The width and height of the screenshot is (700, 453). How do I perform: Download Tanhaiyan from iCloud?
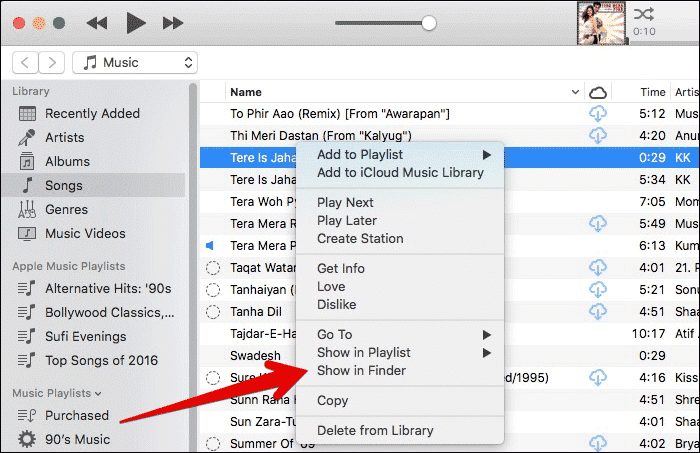click(597, 289)
